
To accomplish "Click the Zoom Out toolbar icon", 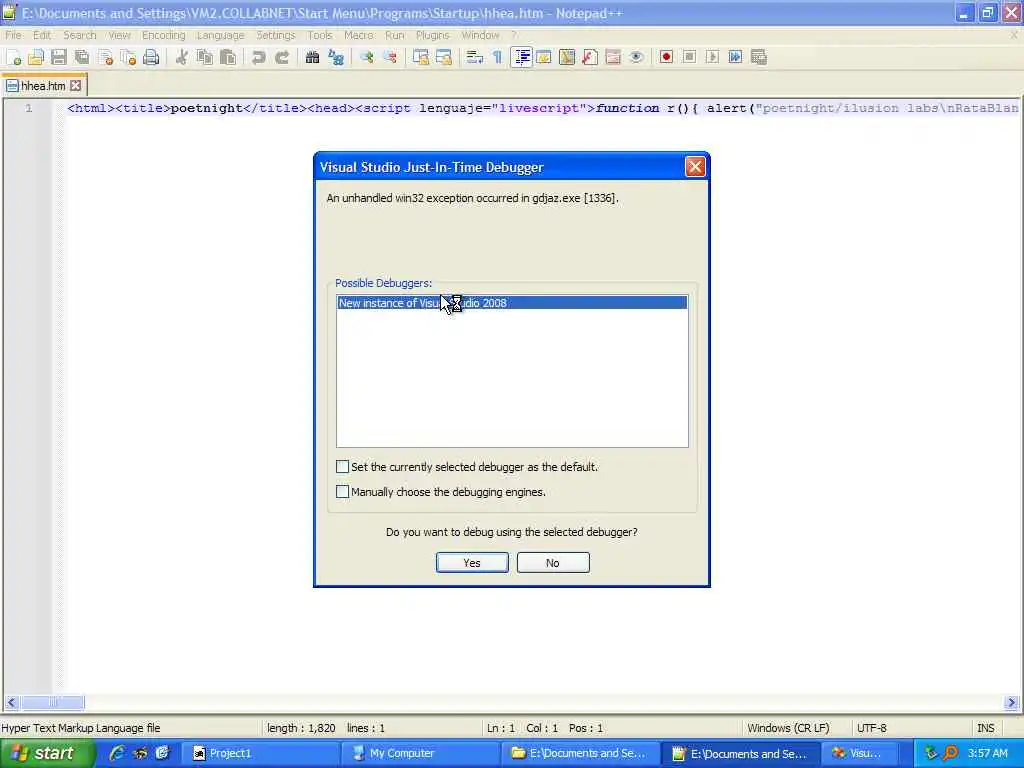I will (x=390, y=57).
